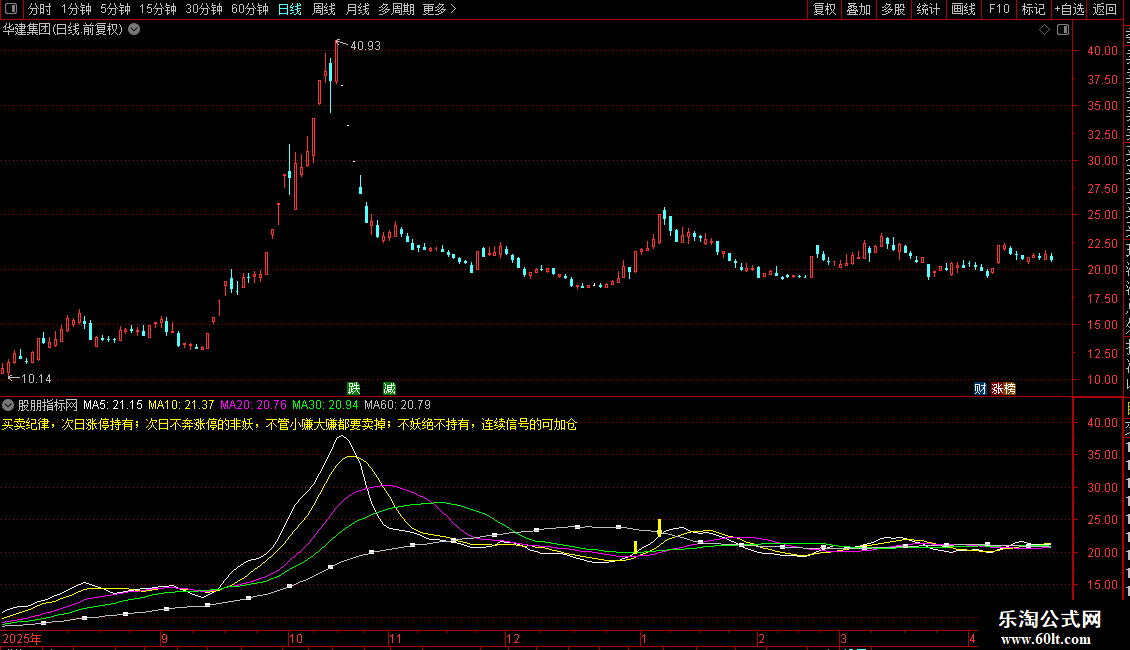The width and height of the screenshot is (1130, 650).
Task: Click the diamond icon at chart top-right
Action: click(1044, 30)
